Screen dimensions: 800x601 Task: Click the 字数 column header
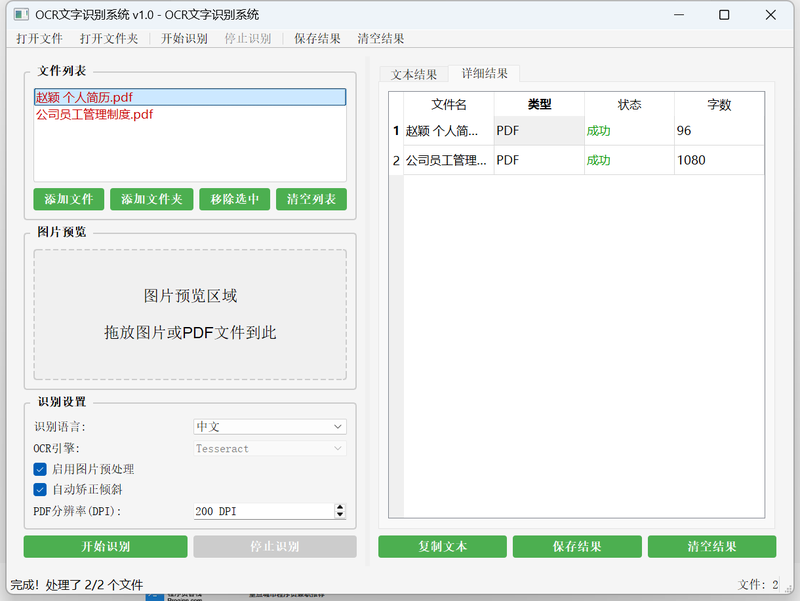coord(719,105)
